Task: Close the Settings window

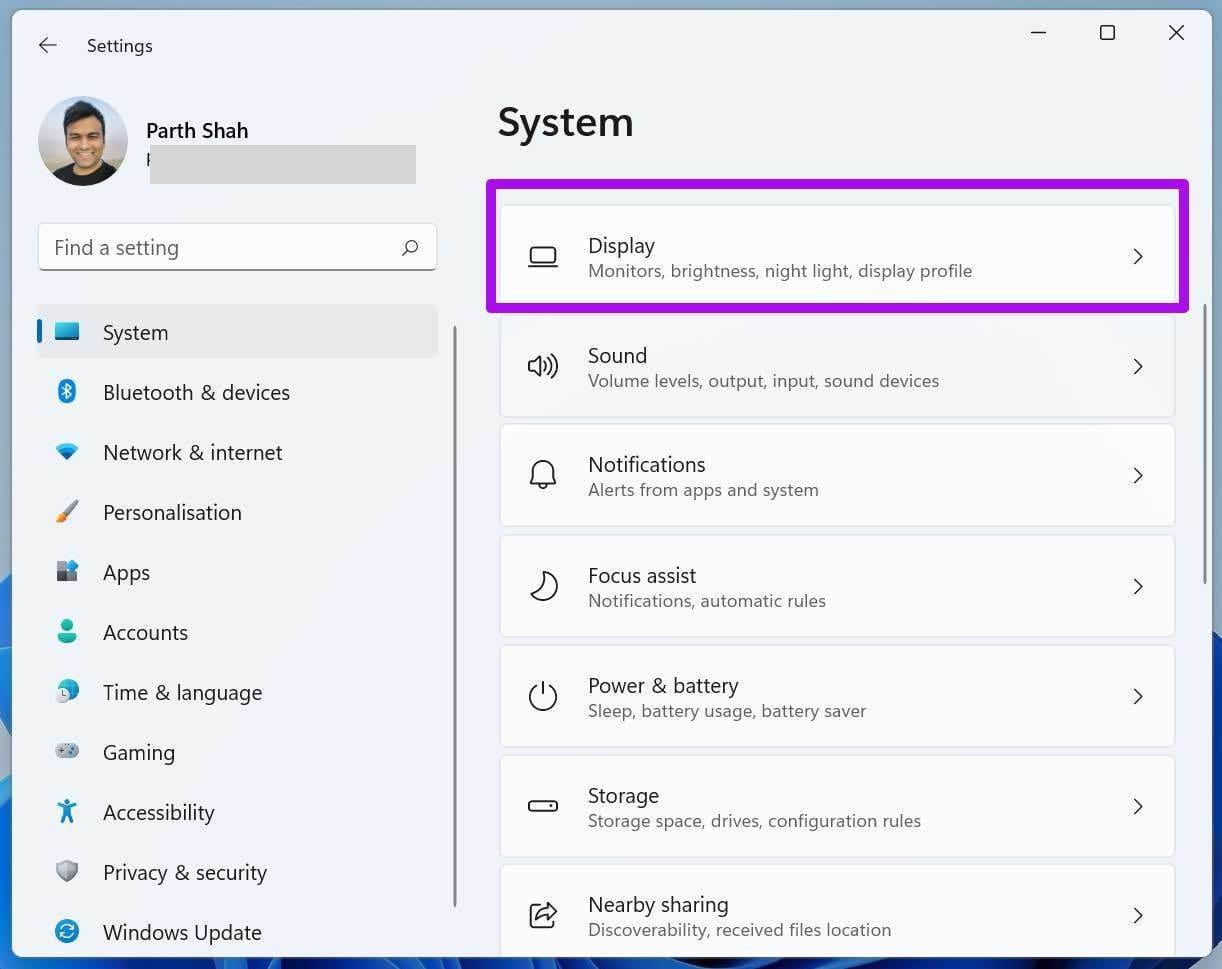Action: (1176, 33)
